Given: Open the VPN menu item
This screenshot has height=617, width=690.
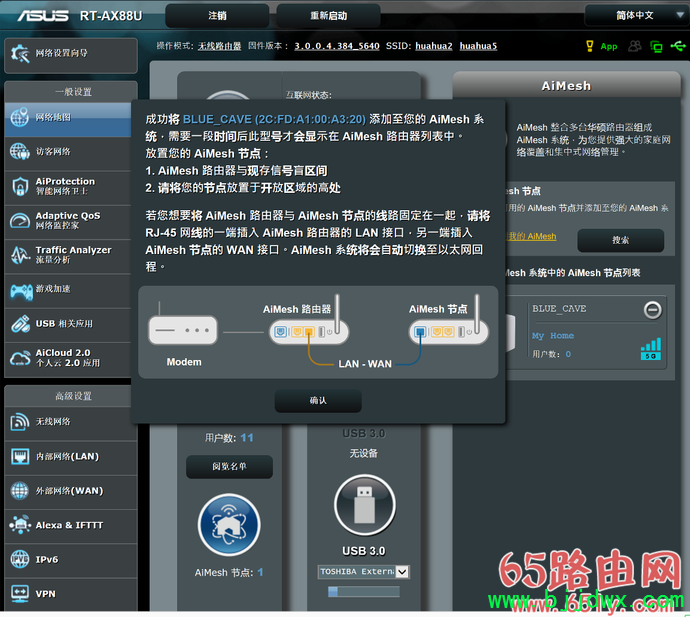Looking at the screenshot, I should pyautogui.click(x=71, y=594).
